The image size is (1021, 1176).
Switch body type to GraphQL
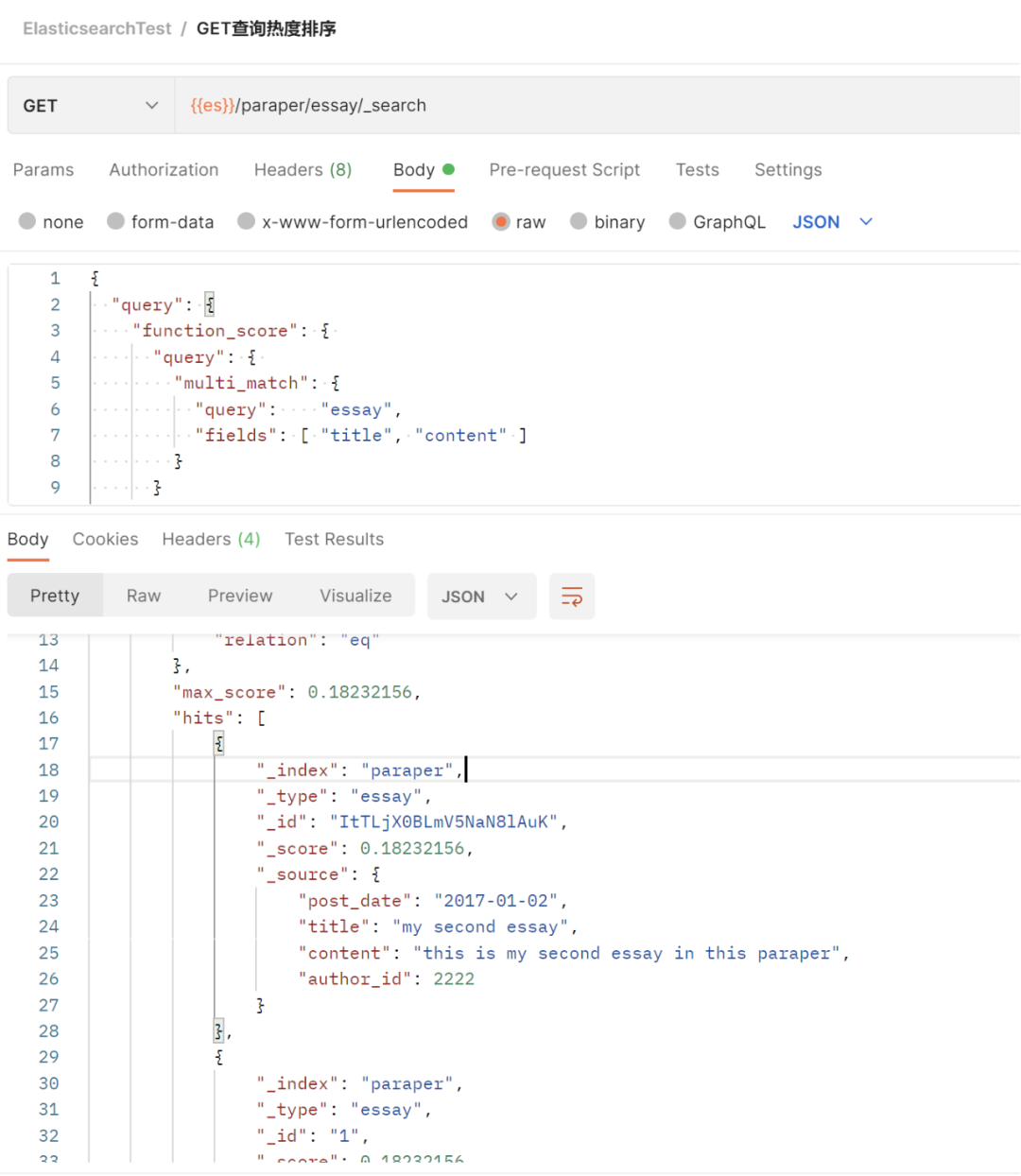pyautogui.click(x=678, y=221)
